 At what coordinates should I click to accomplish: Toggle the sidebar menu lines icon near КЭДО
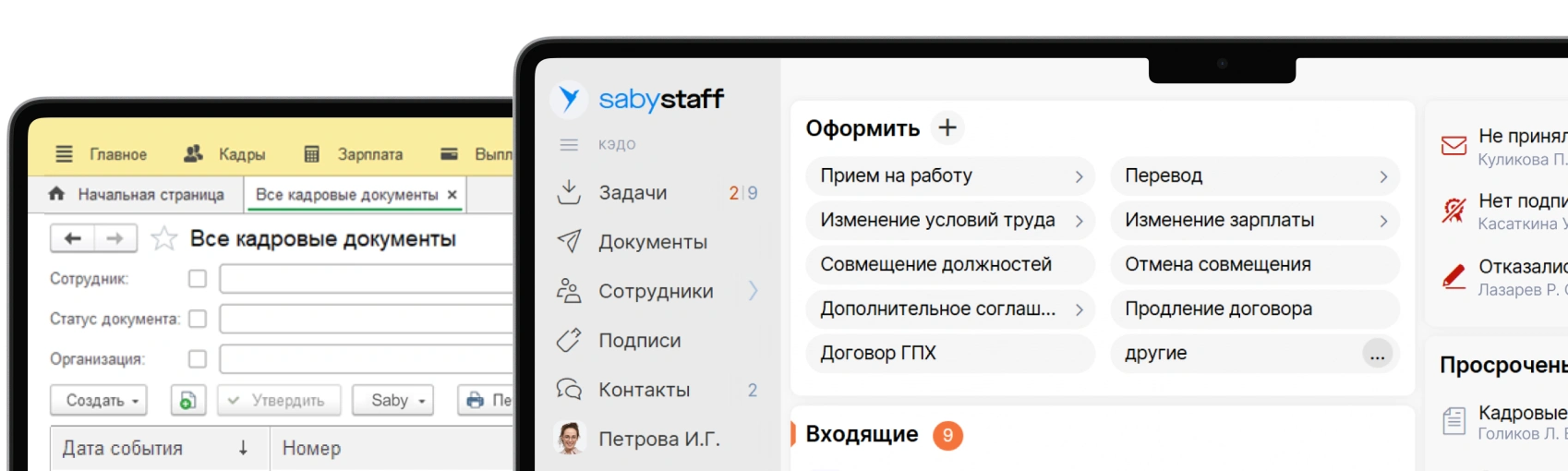point(569,145)
